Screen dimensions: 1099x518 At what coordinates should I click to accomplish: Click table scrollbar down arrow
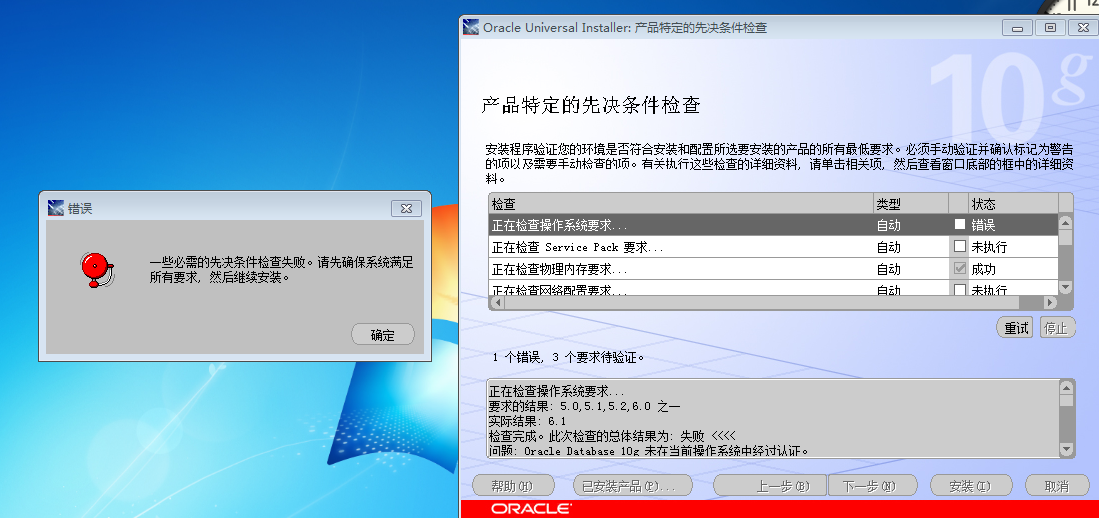click(1065, 287)
